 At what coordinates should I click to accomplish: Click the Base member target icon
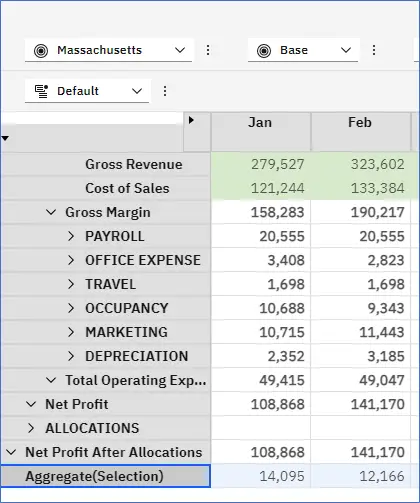click(x=264, y=51)
